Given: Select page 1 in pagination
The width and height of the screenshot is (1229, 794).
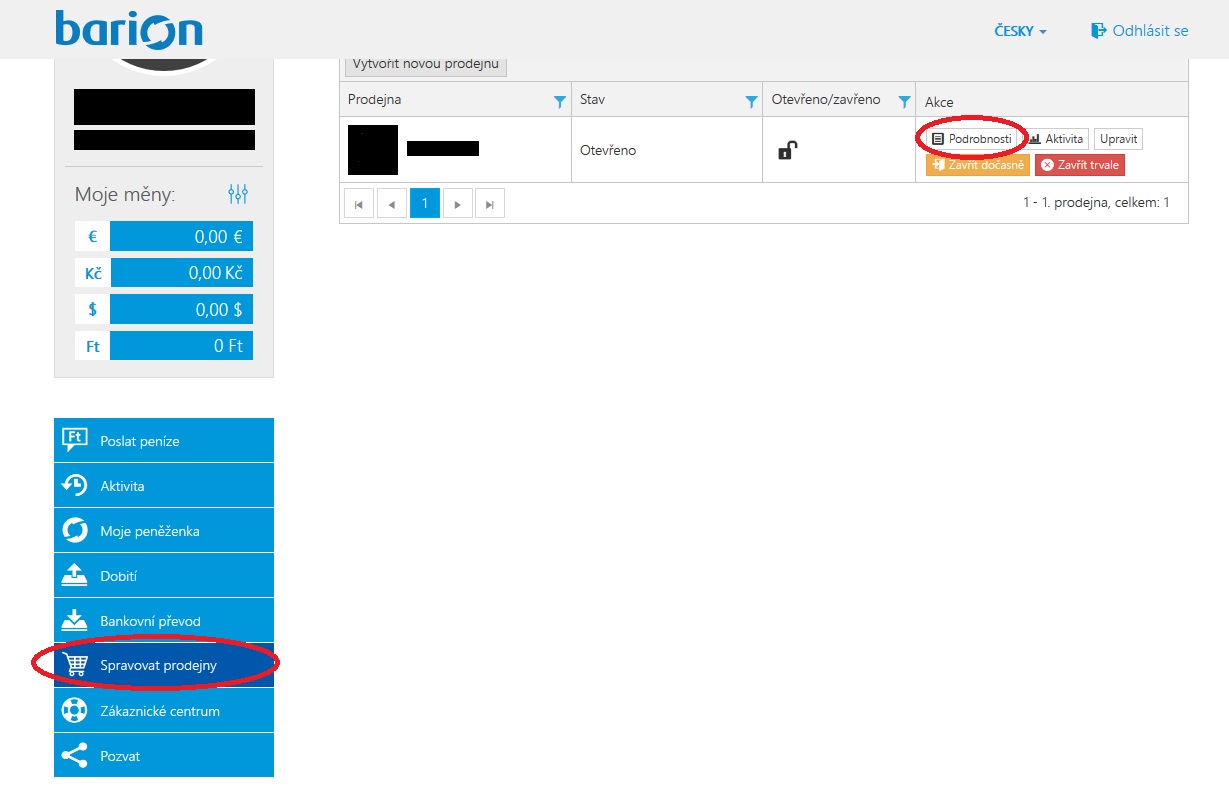Looking at the screenshot, I should 424,204.
